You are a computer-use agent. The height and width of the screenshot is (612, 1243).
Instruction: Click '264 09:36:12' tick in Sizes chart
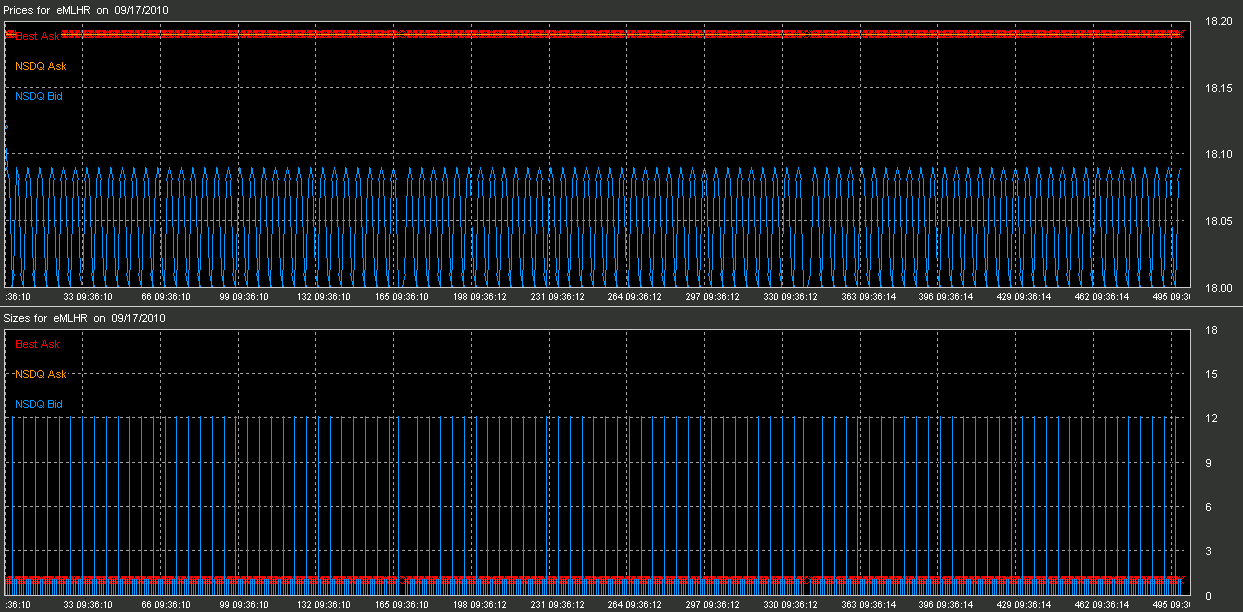click(633, 605)
